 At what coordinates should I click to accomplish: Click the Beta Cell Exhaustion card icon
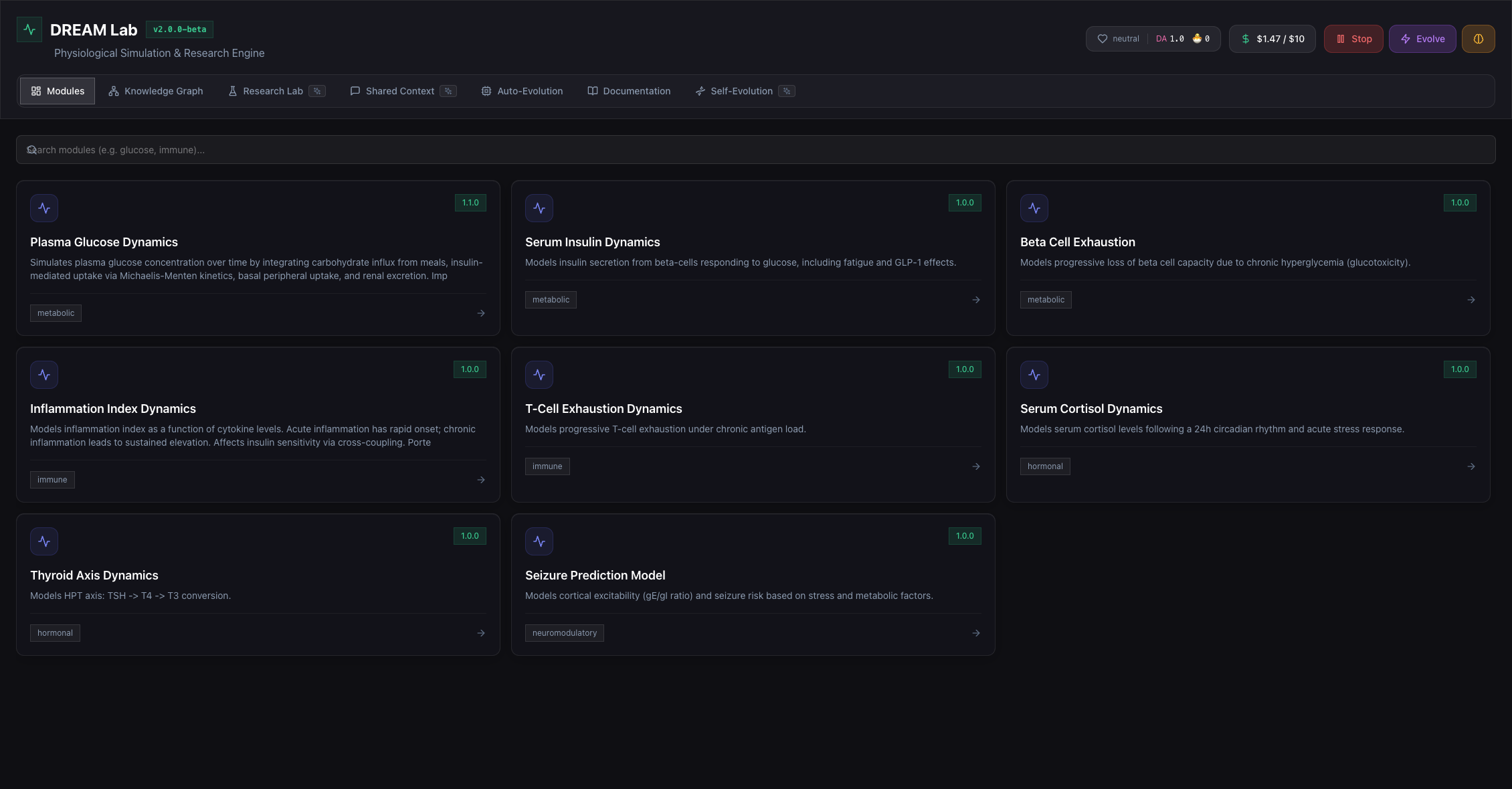point(1034,208)
